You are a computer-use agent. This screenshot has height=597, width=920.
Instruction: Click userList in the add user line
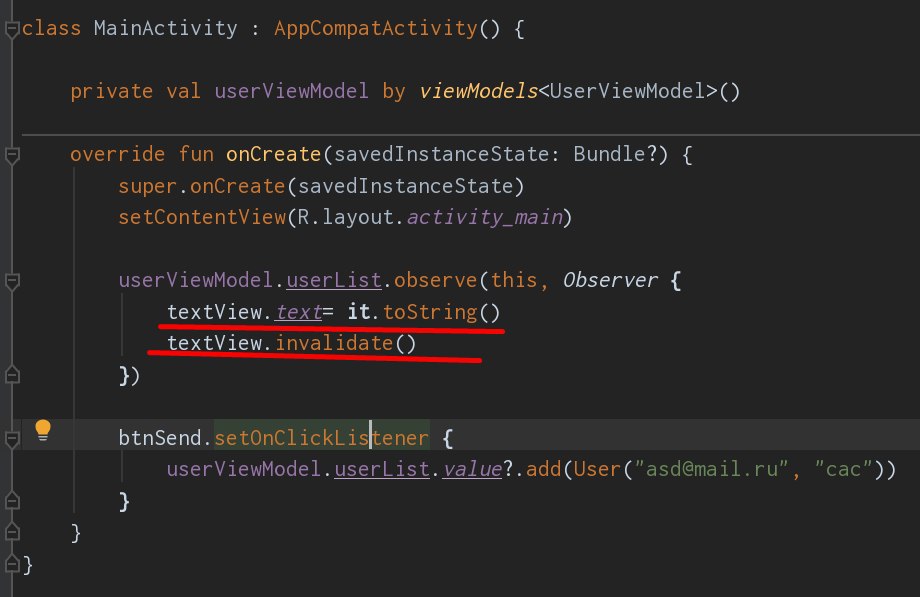click(x=382, y=469)
